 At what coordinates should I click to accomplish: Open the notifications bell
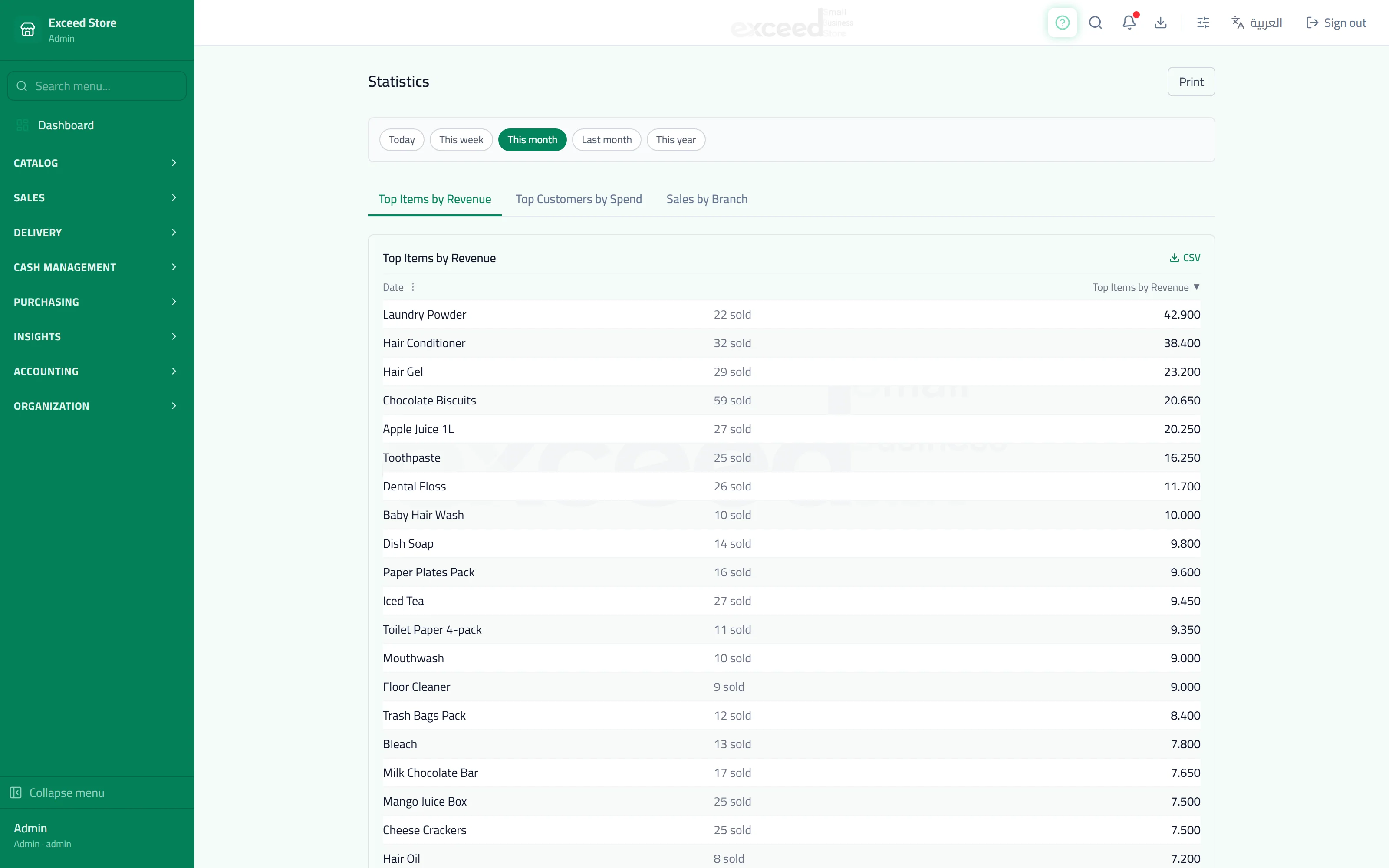[1129, 23]
